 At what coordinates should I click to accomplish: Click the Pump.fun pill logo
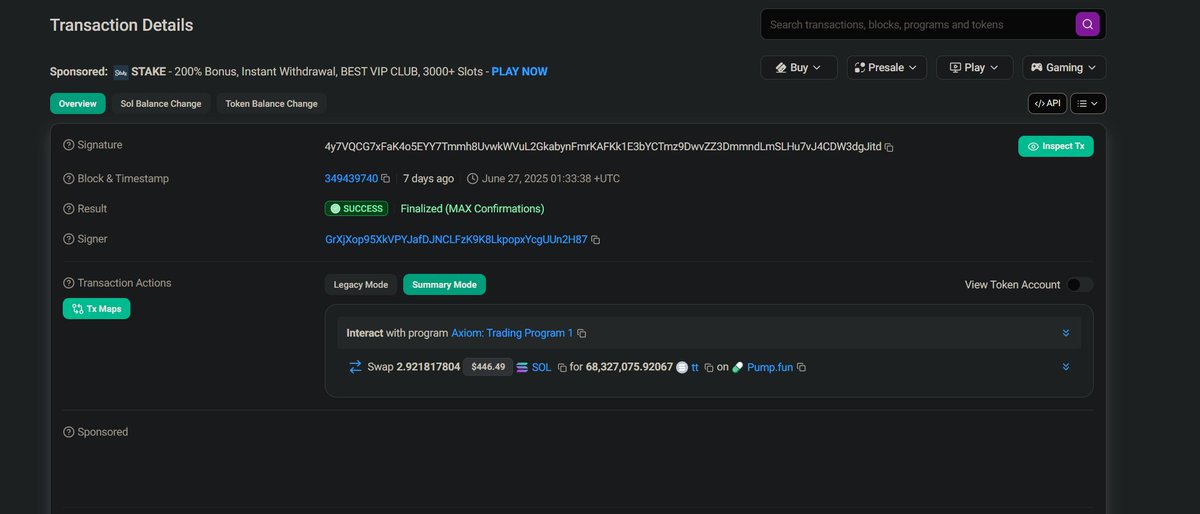(738, 367)
